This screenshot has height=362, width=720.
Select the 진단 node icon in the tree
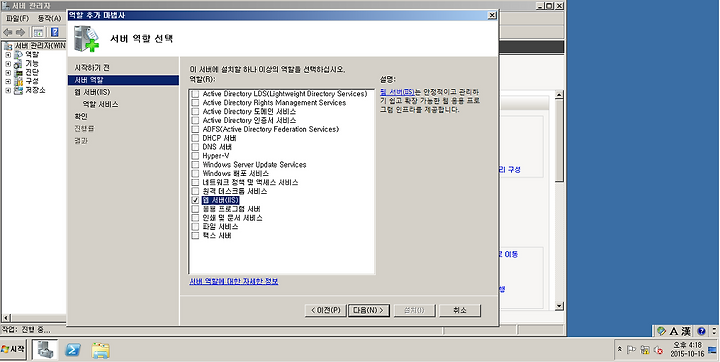18,73
